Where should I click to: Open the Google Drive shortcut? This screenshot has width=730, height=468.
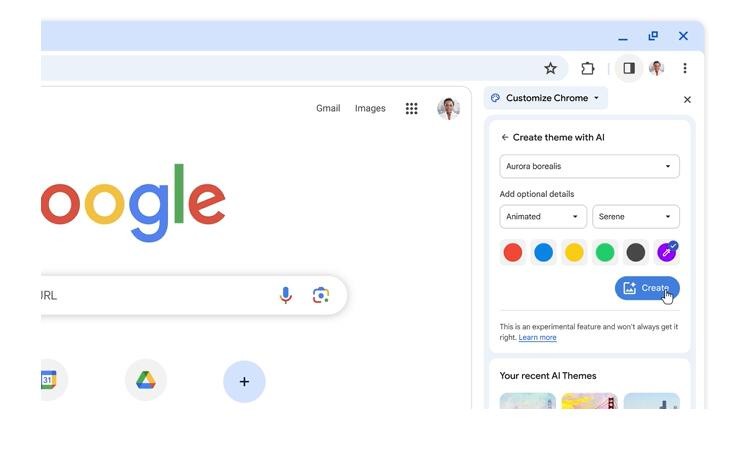pyautogui.click(x=146, y=380)
